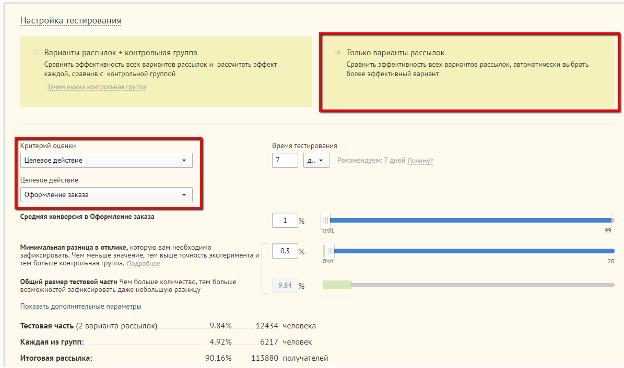This screenshot has height=368, width=624.
Task: Click the testing time value field with 7
Action: pyautogui.click(x=285, y=160)
